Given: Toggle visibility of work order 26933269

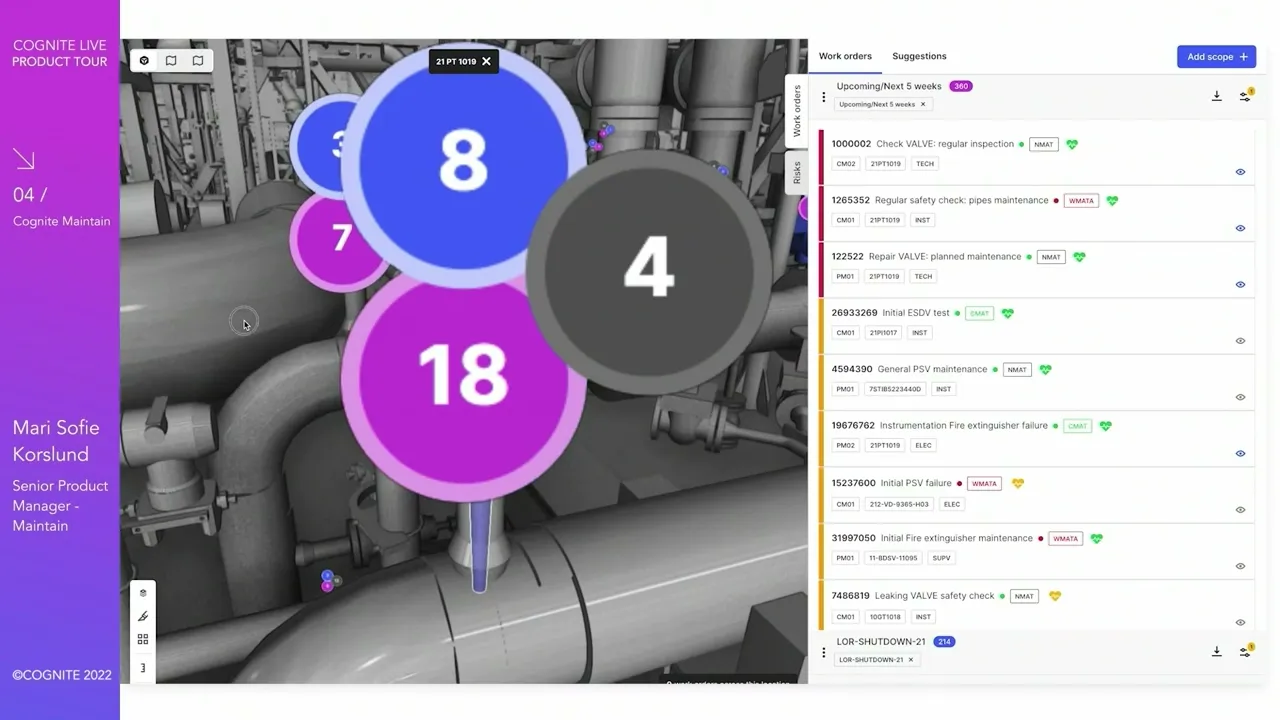Looking at the screenshot, I should click(1240, 341).
